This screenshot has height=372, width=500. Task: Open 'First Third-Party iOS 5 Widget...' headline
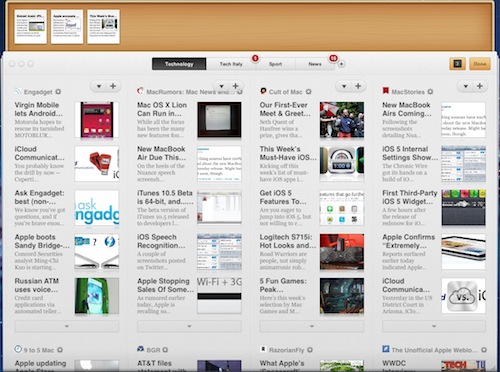[x=410, y=197]
